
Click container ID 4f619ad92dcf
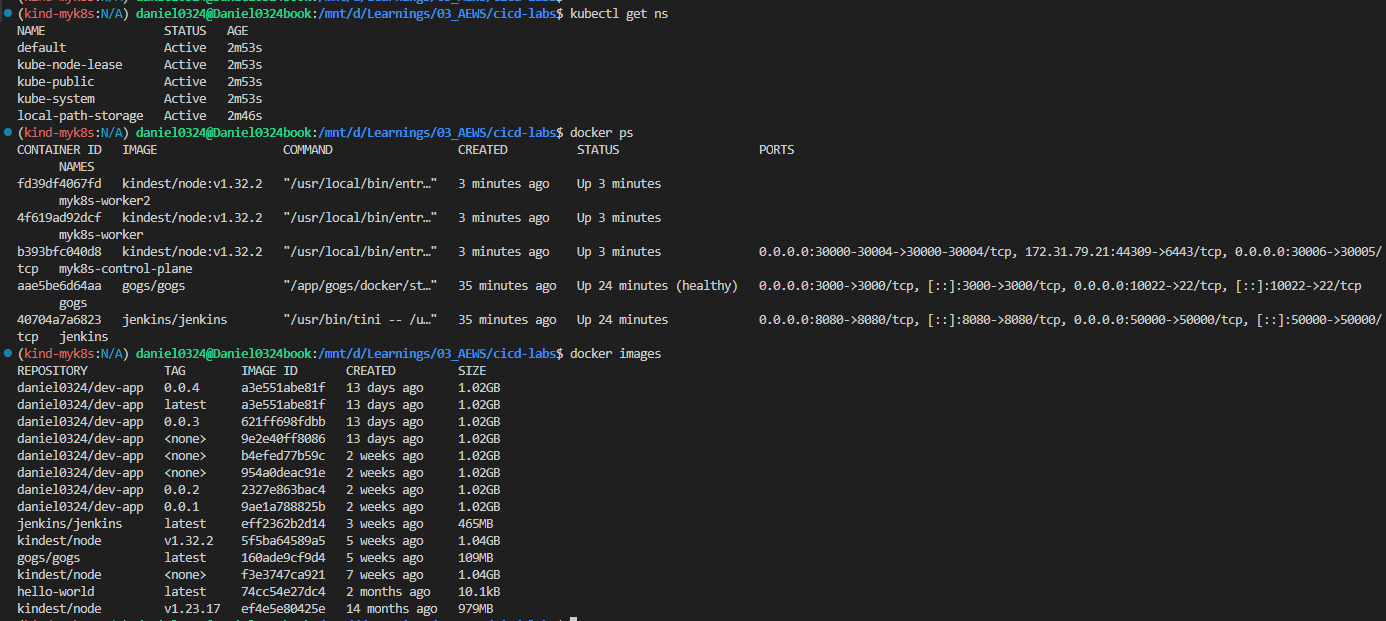(59, 218)
